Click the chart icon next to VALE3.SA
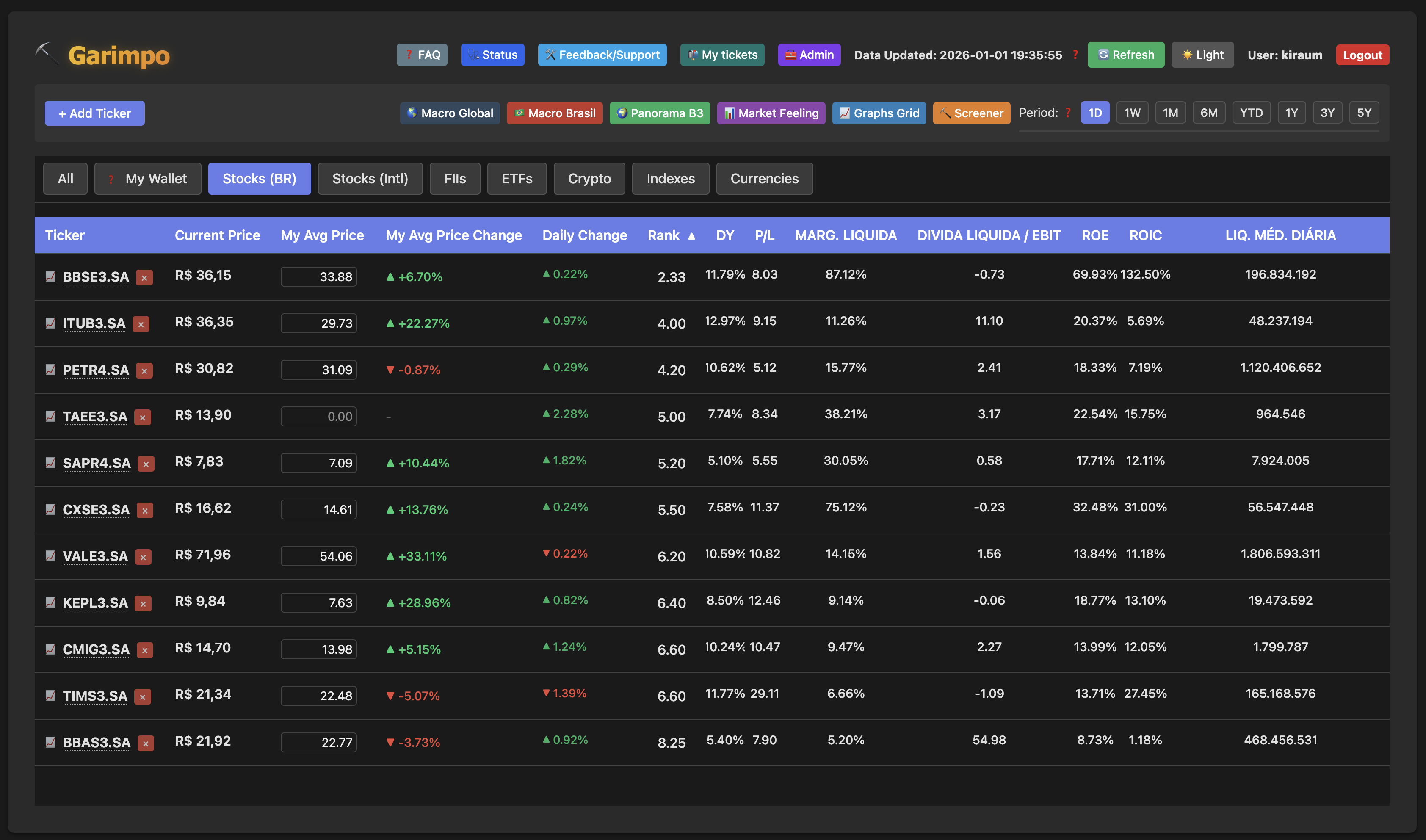 (x=50, y=556)
